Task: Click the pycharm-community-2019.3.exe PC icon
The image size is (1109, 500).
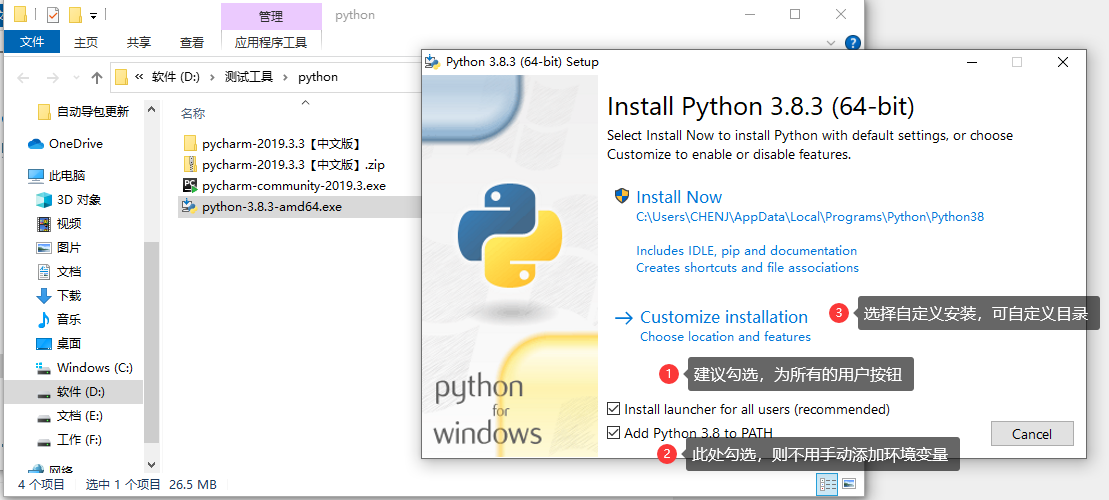Action: 190,186
